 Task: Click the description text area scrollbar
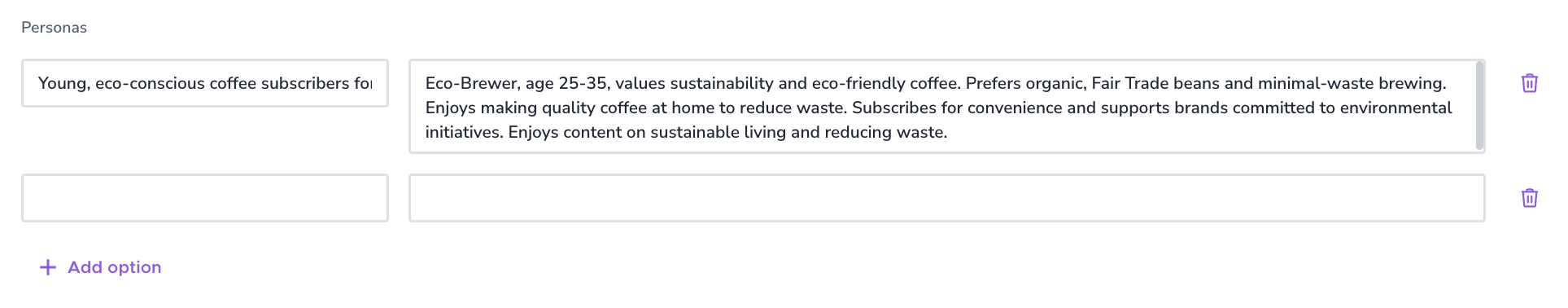(x=1479, y=106)
